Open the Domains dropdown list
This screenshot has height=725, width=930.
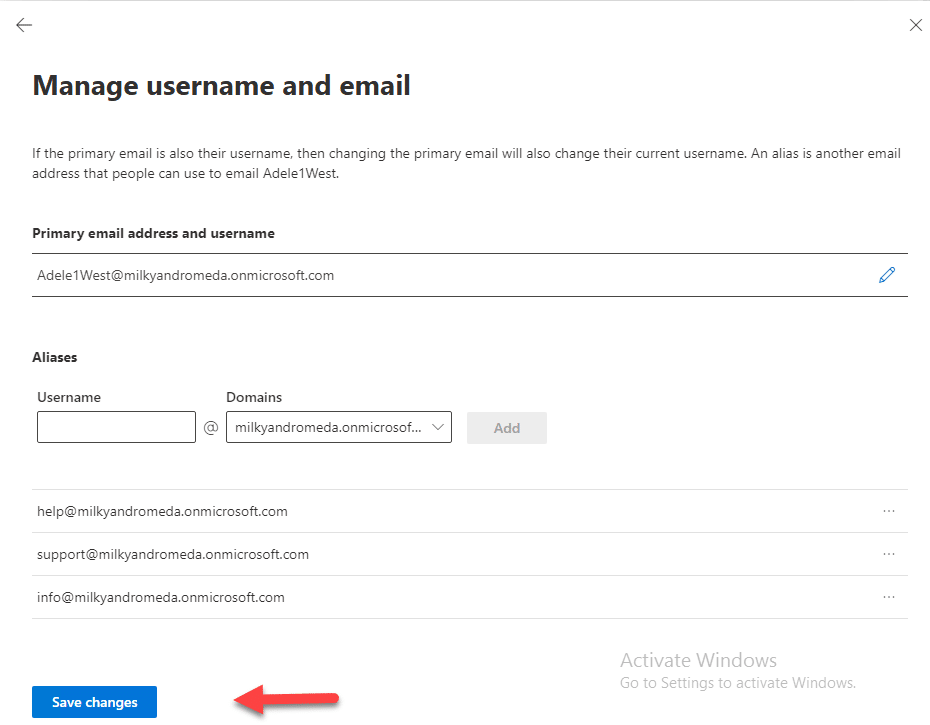pyautogui.click(x=339, y=427)
